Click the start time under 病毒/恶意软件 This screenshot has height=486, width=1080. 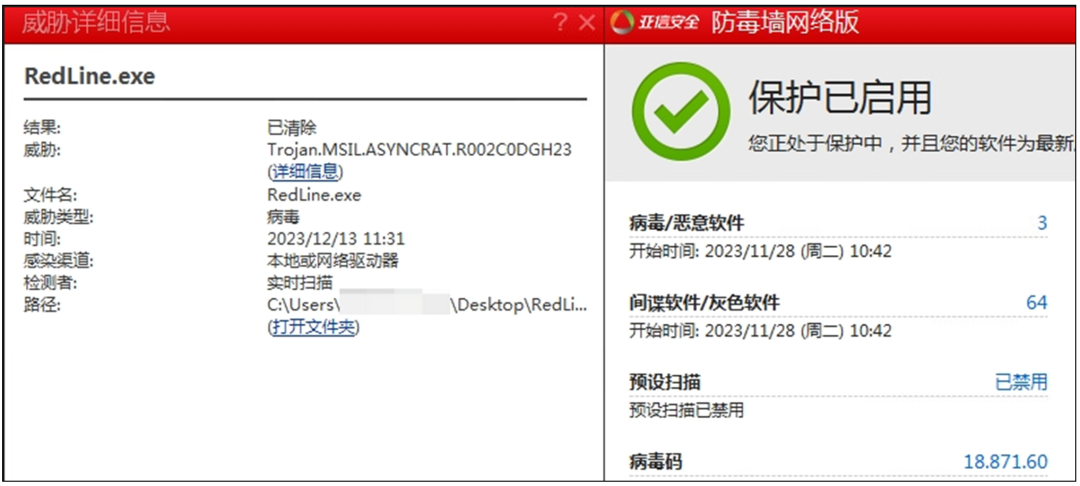[x=760, y=251]
